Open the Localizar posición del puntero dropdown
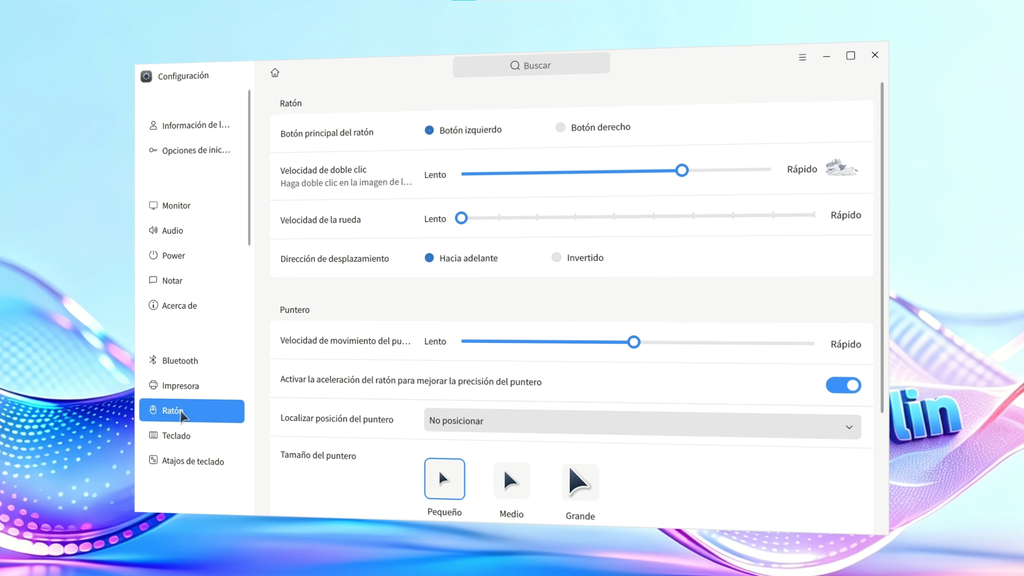The width and height of the screenshot is (1024, 576). pyautogui.click(x=642, y=423)
